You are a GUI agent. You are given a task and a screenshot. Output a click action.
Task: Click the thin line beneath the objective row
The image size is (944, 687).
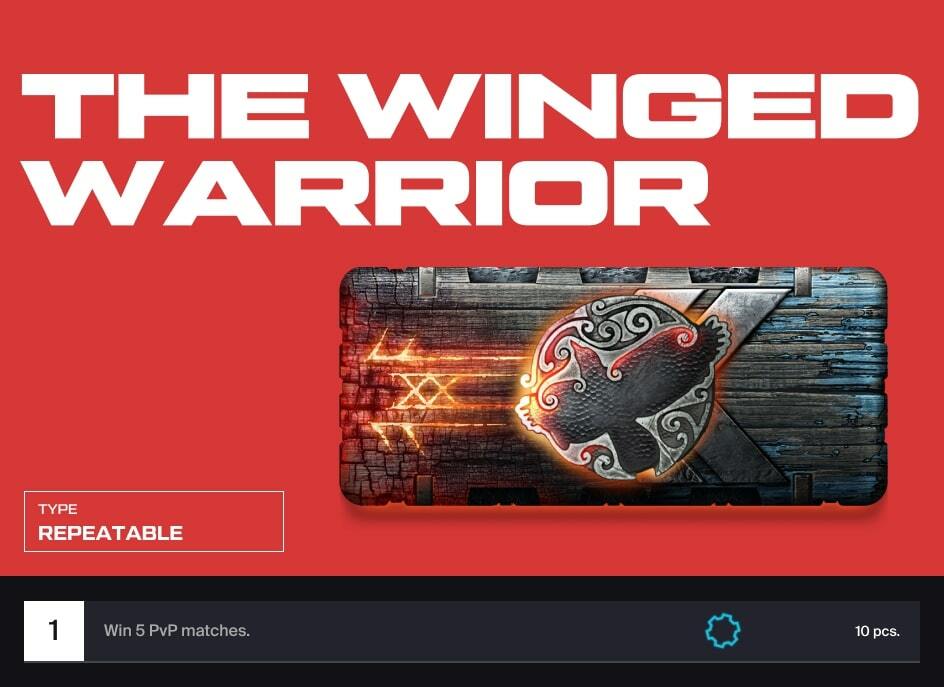[472, 662]
